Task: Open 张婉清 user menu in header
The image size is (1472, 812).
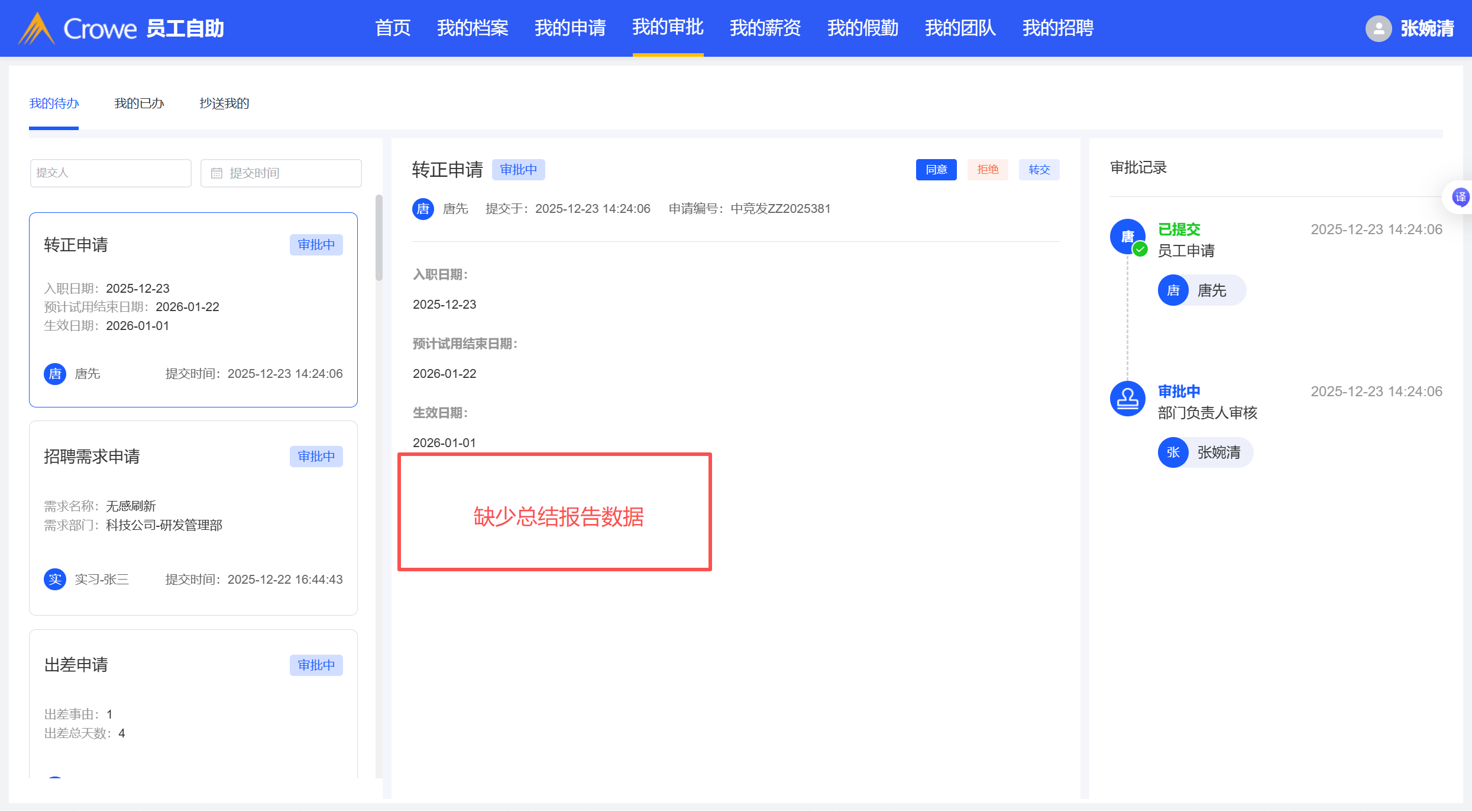Action: (x=1426, y=28)
